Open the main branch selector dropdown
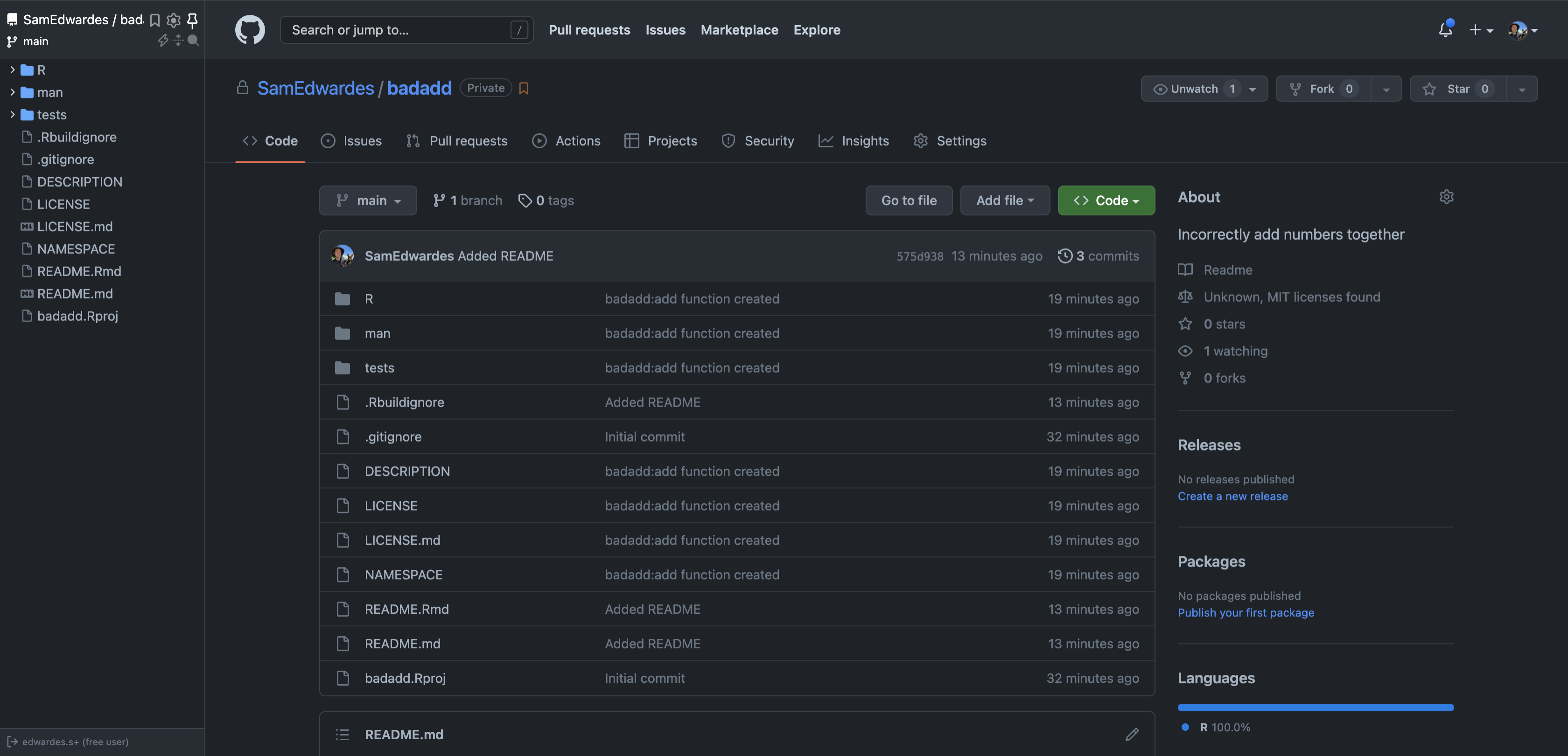This screenshot has width=1568, height=756. (x=368, y=200)
